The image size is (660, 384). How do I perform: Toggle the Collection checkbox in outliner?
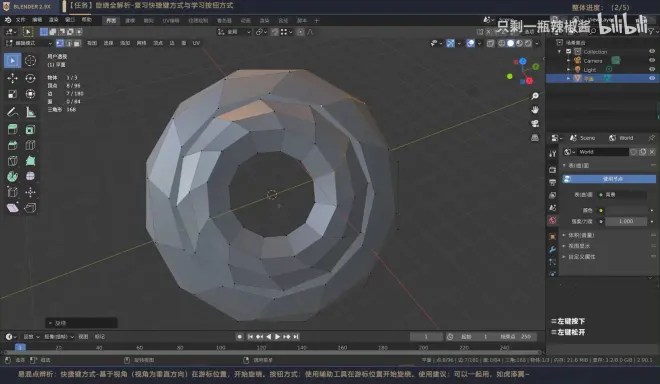point(568,51)
